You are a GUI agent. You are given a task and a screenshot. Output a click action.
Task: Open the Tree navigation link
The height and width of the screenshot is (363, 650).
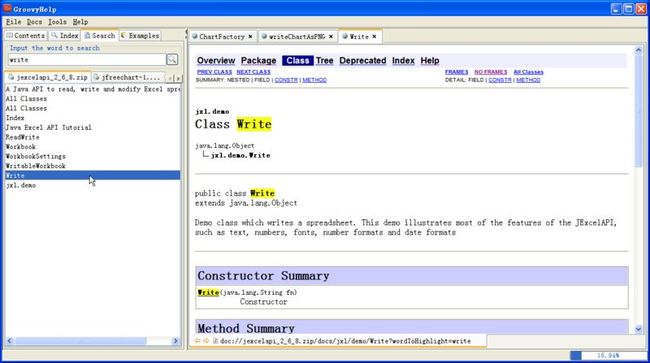[324, 60]
